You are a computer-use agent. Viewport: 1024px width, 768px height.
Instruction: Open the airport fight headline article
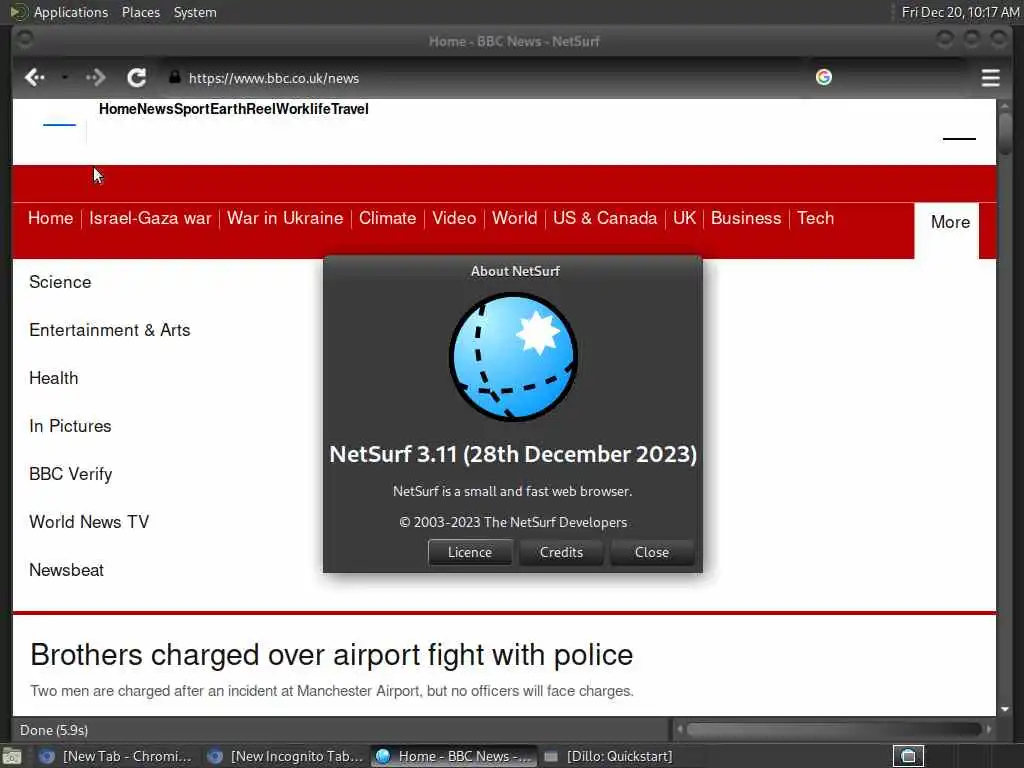[332, 654]
